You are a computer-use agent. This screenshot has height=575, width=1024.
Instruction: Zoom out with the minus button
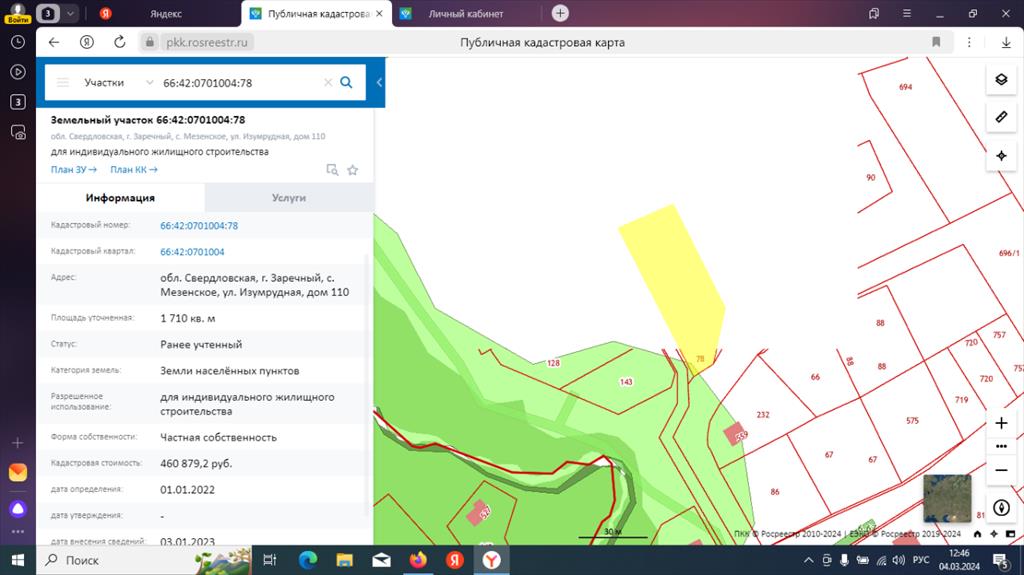point(1001,470)
